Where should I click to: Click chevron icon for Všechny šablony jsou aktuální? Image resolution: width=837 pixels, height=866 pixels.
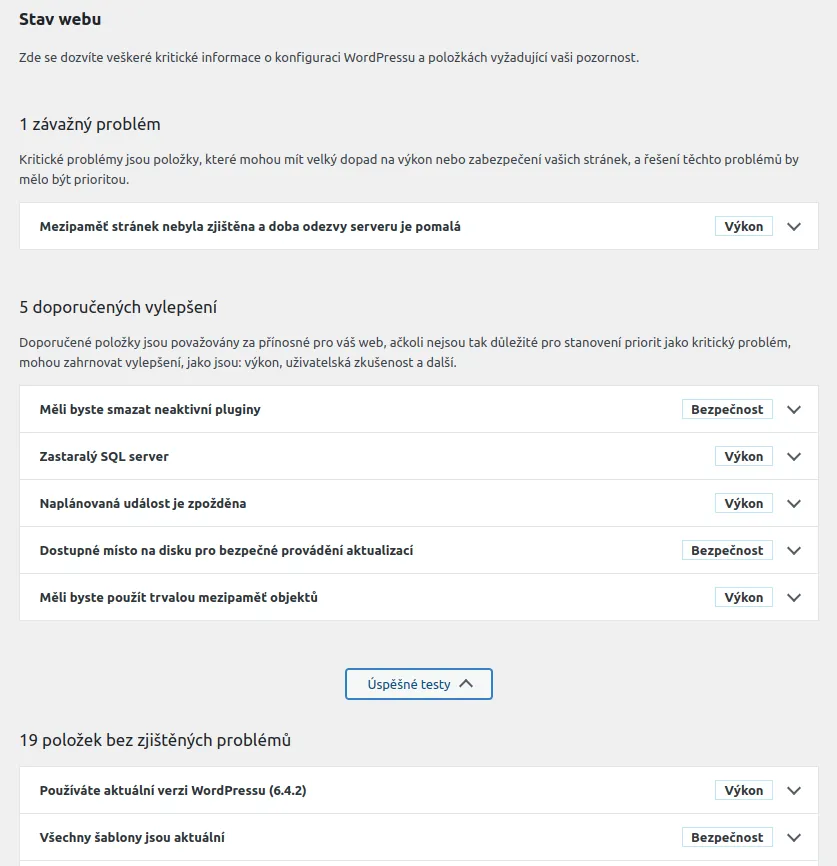click(794, 837)
